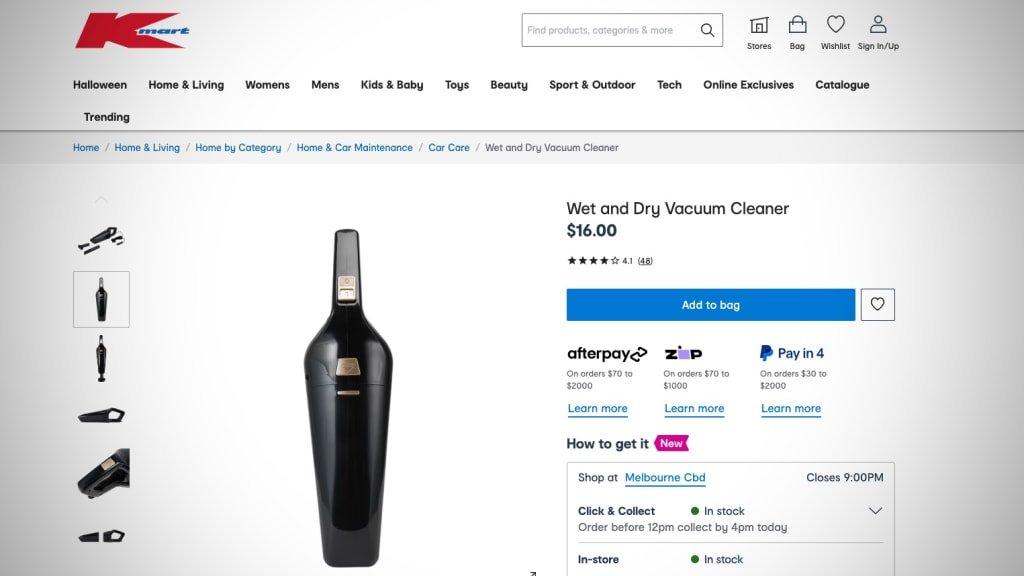Open the Sport & Outdoor menu
Image resolution: width=1024 pixels, height=576 pixels.
pos(592,85)
